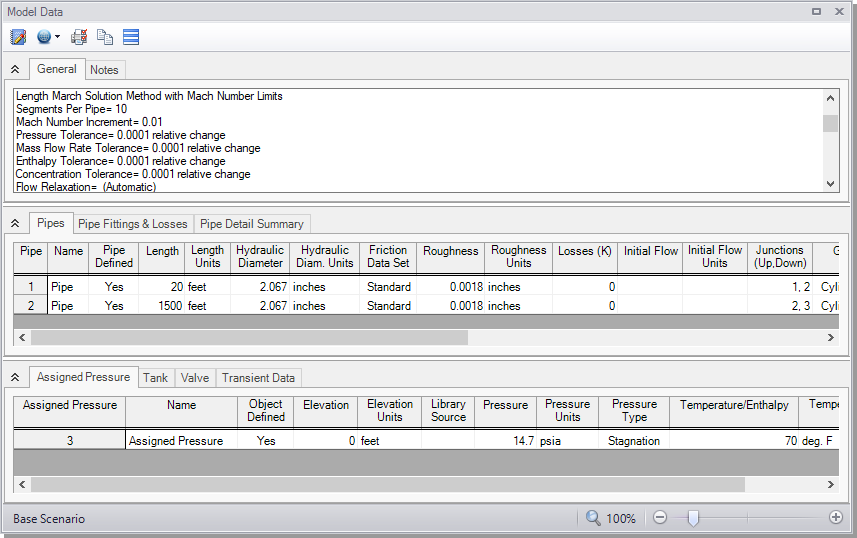Click the 14.7 pressure value cell

point(506,441)
